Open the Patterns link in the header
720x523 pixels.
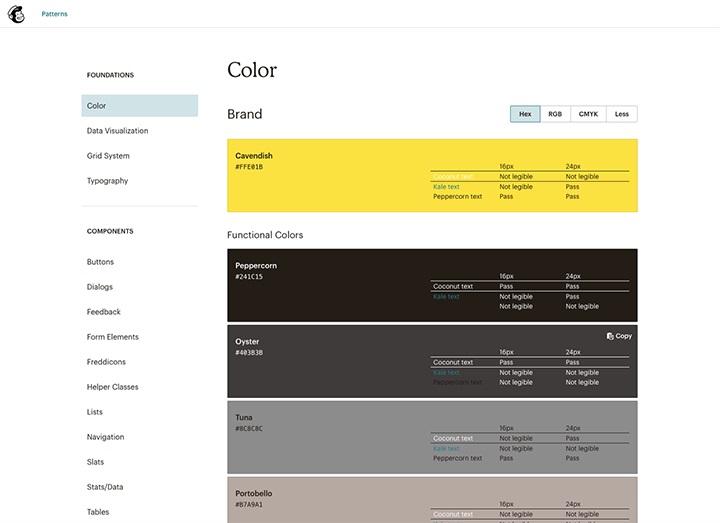pos(54,14)
